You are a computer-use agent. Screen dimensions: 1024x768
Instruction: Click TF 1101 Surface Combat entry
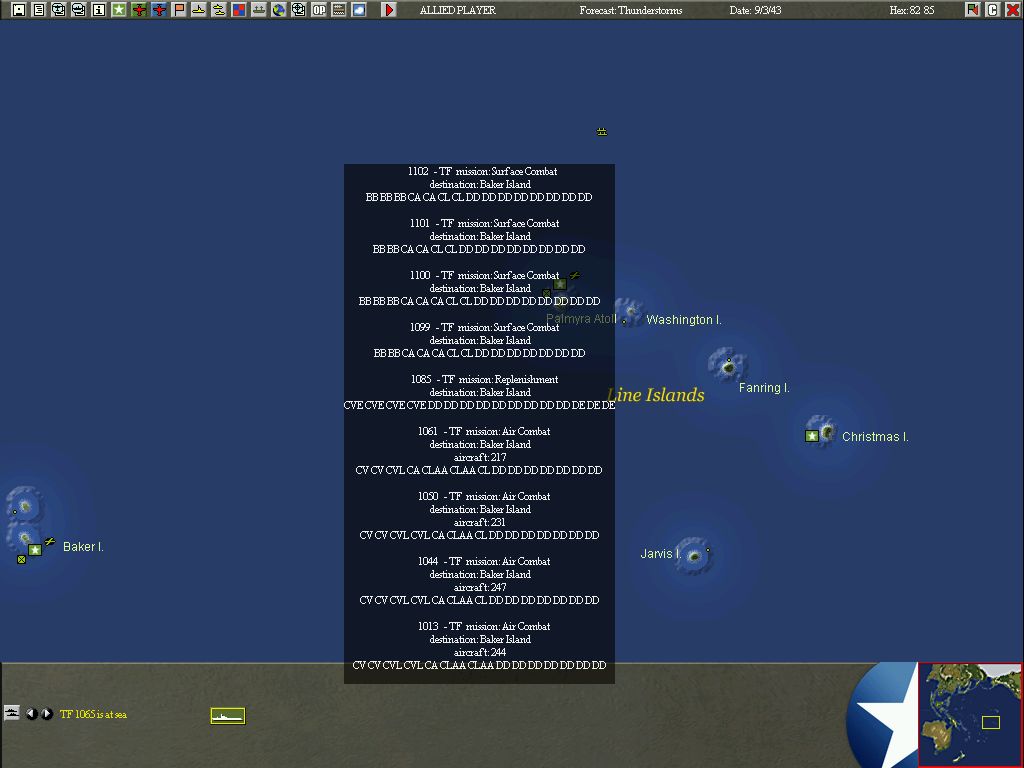[x=479, y=236]
